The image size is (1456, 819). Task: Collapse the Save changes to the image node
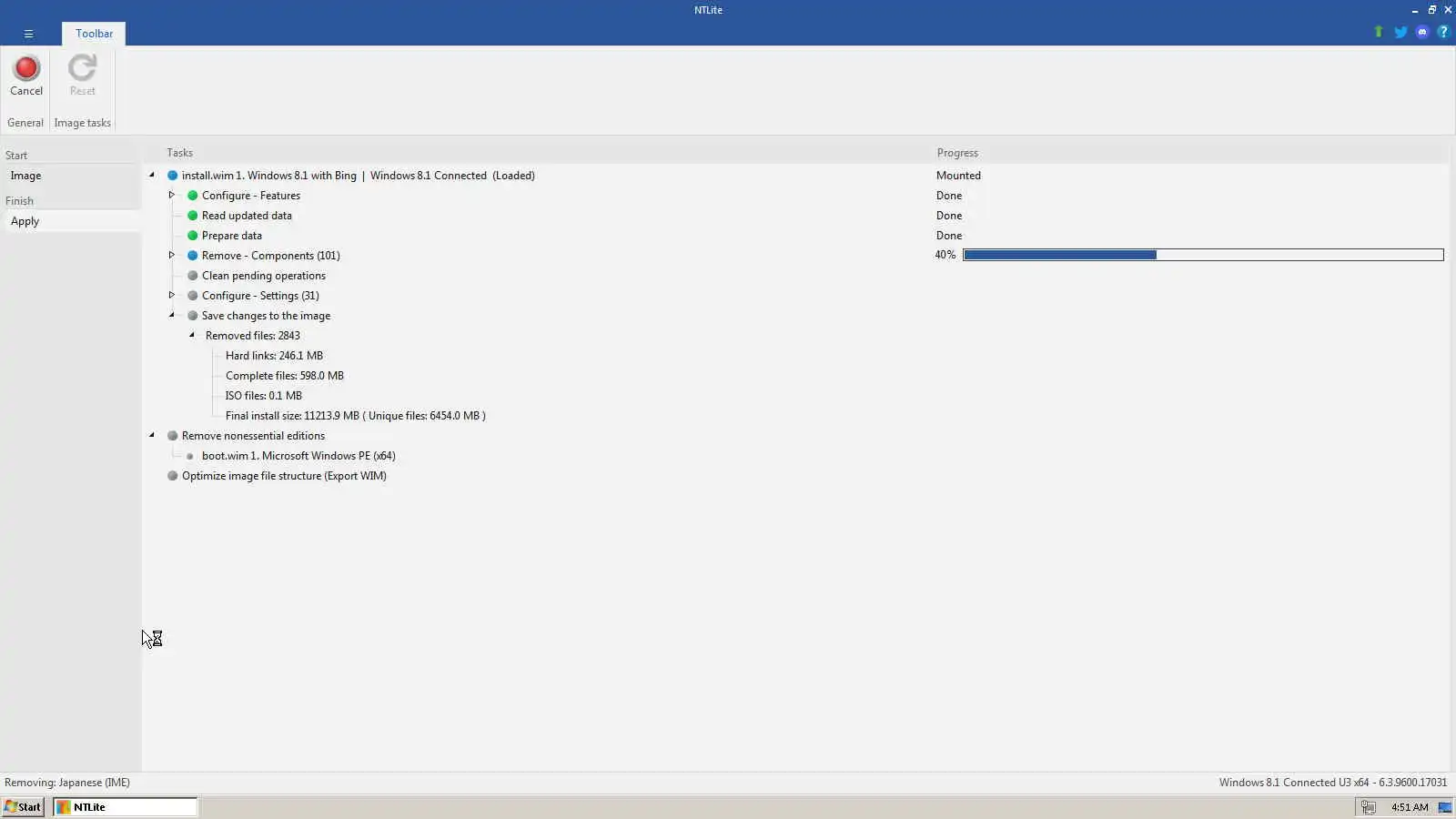point(172,316)
